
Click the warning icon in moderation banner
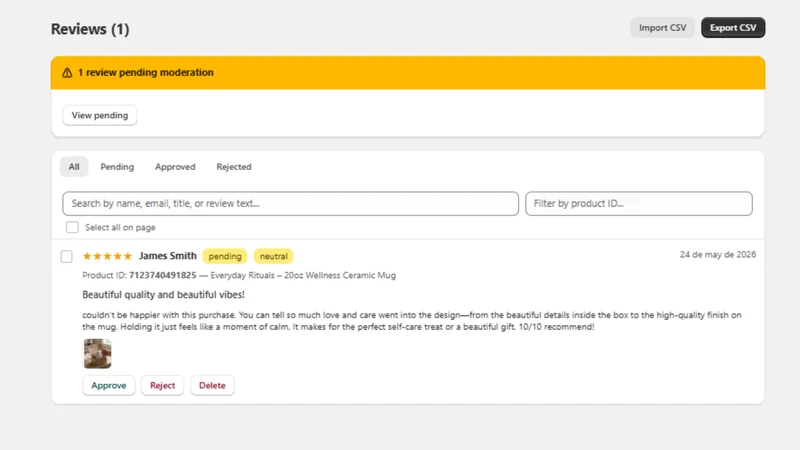(x=67, y=72)
